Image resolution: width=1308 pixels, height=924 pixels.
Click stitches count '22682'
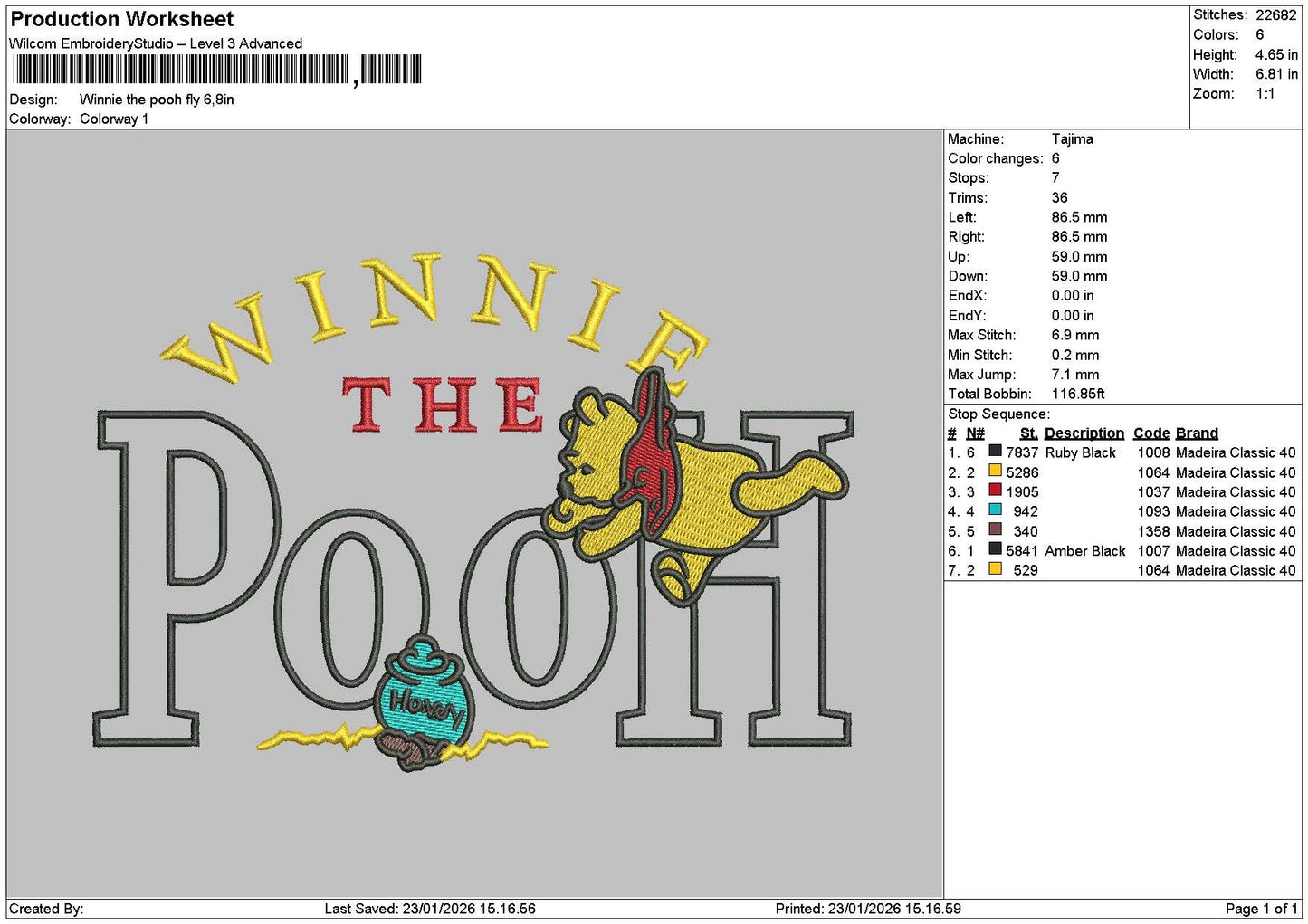[1276, 15]
